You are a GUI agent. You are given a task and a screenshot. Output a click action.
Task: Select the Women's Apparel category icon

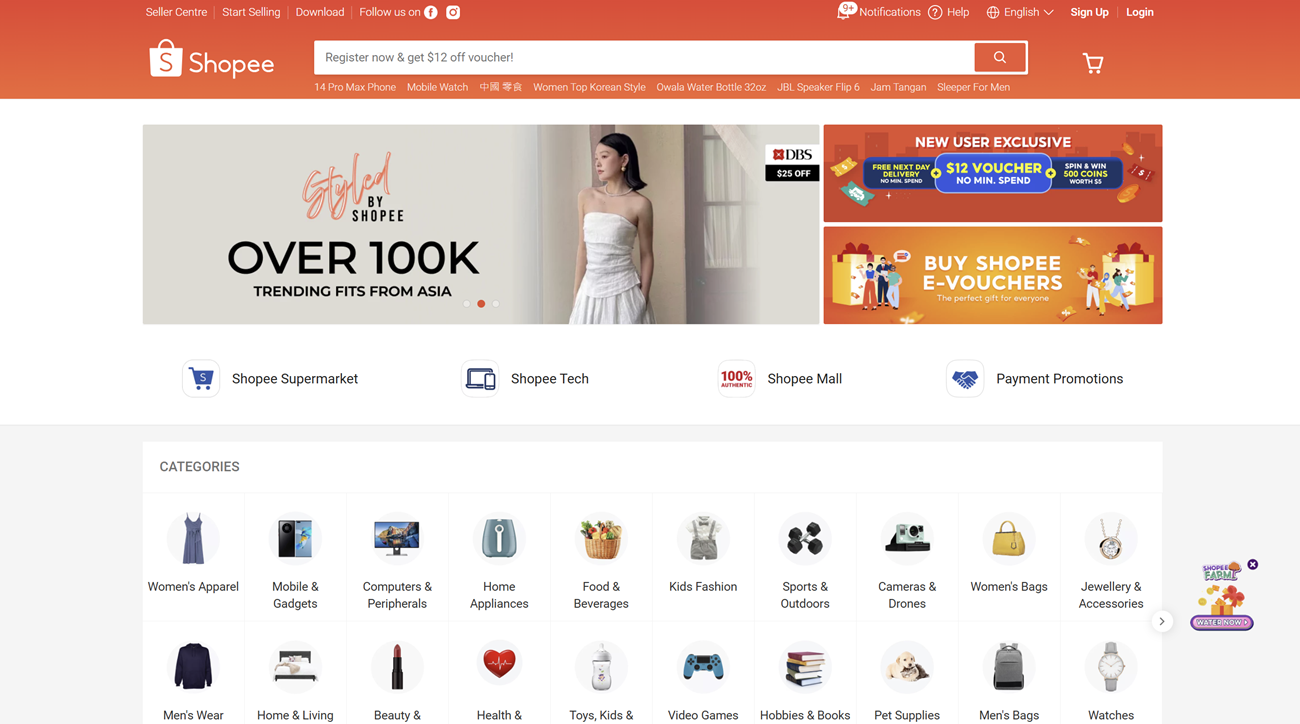tap(193, 539)
